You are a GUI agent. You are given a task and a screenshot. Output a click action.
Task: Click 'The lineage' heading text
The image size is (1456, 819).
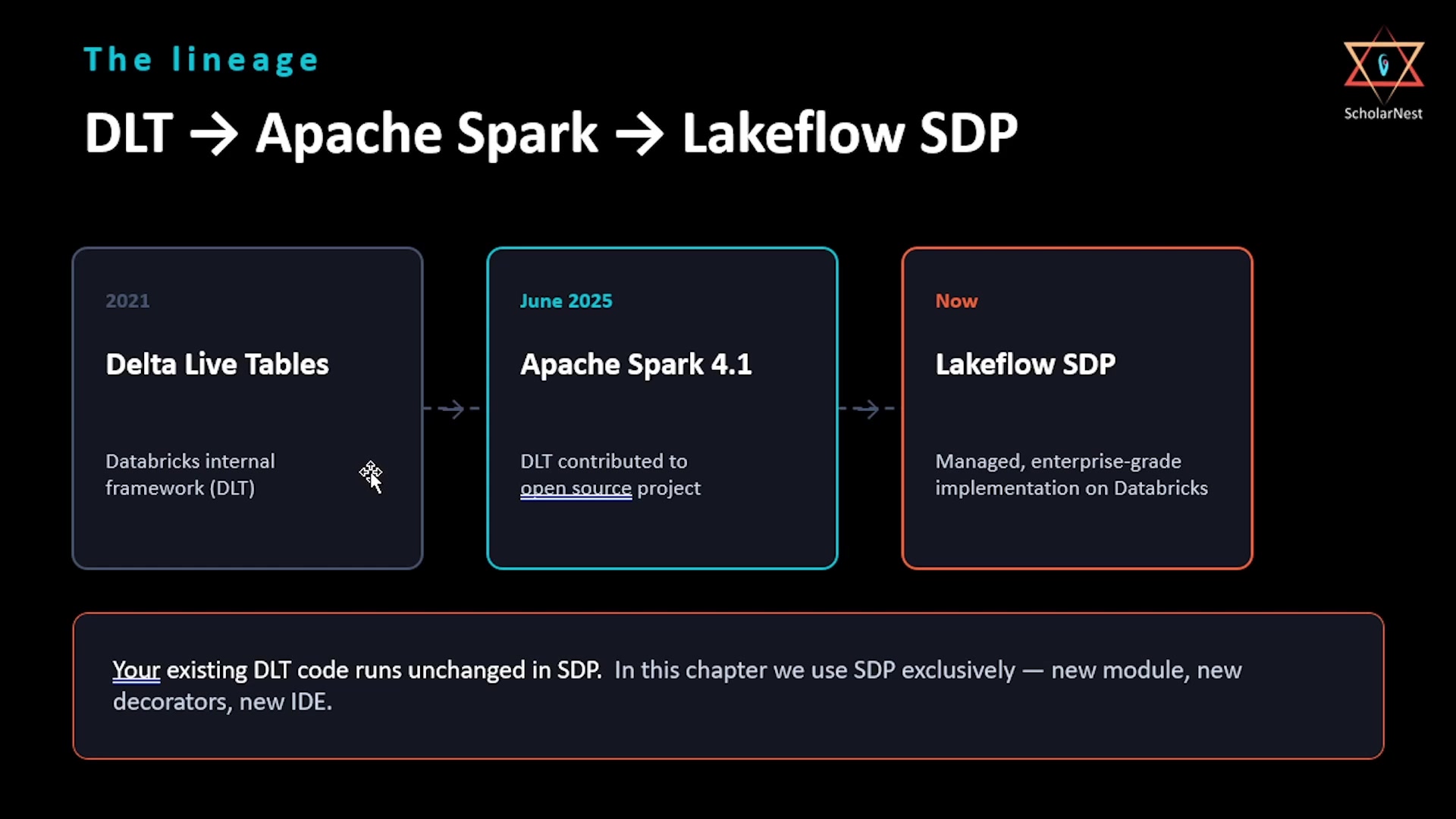point(201,60)
